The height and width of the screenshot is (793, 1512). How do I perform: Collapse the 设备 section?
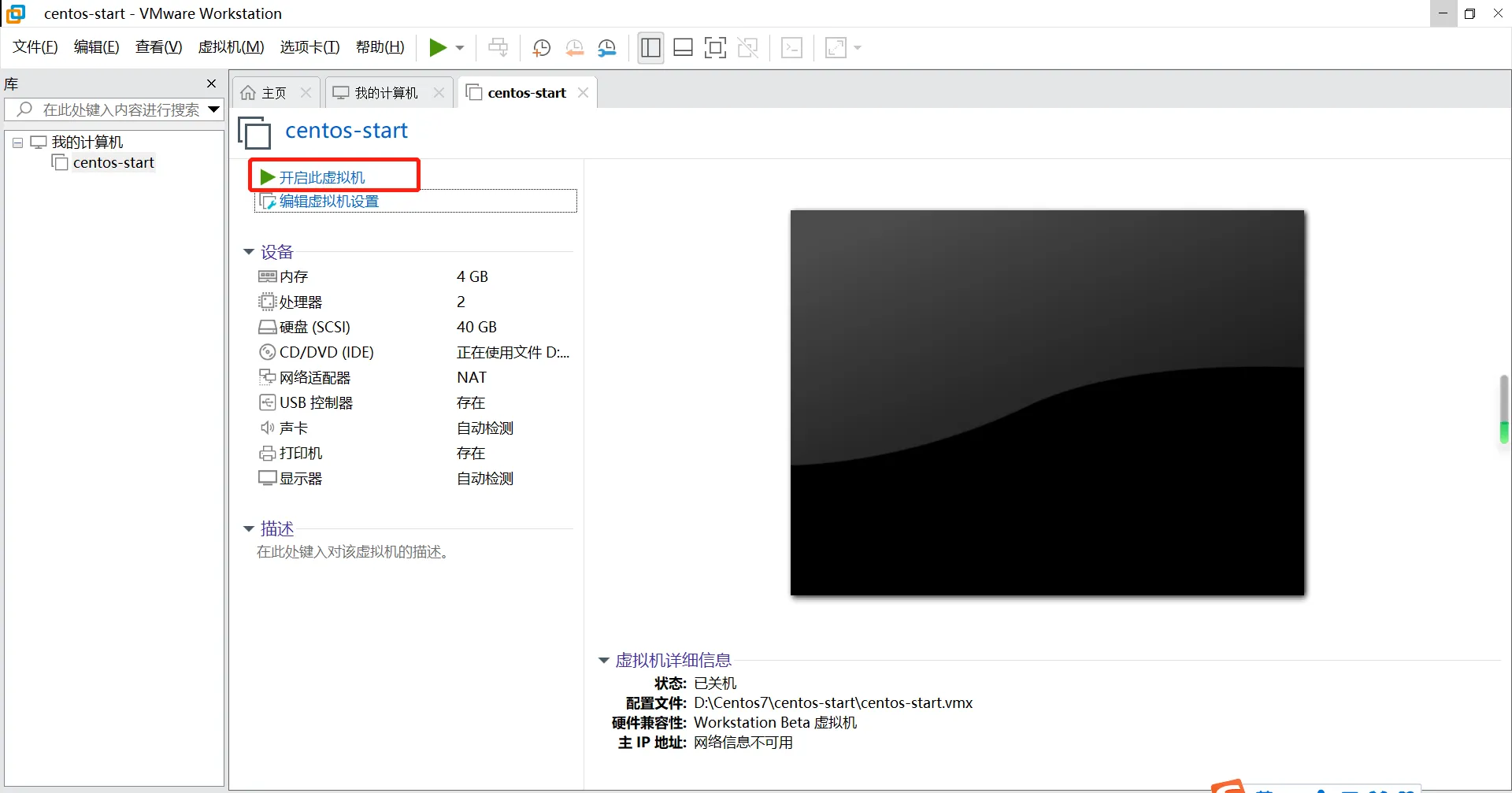tap(248, 252)
